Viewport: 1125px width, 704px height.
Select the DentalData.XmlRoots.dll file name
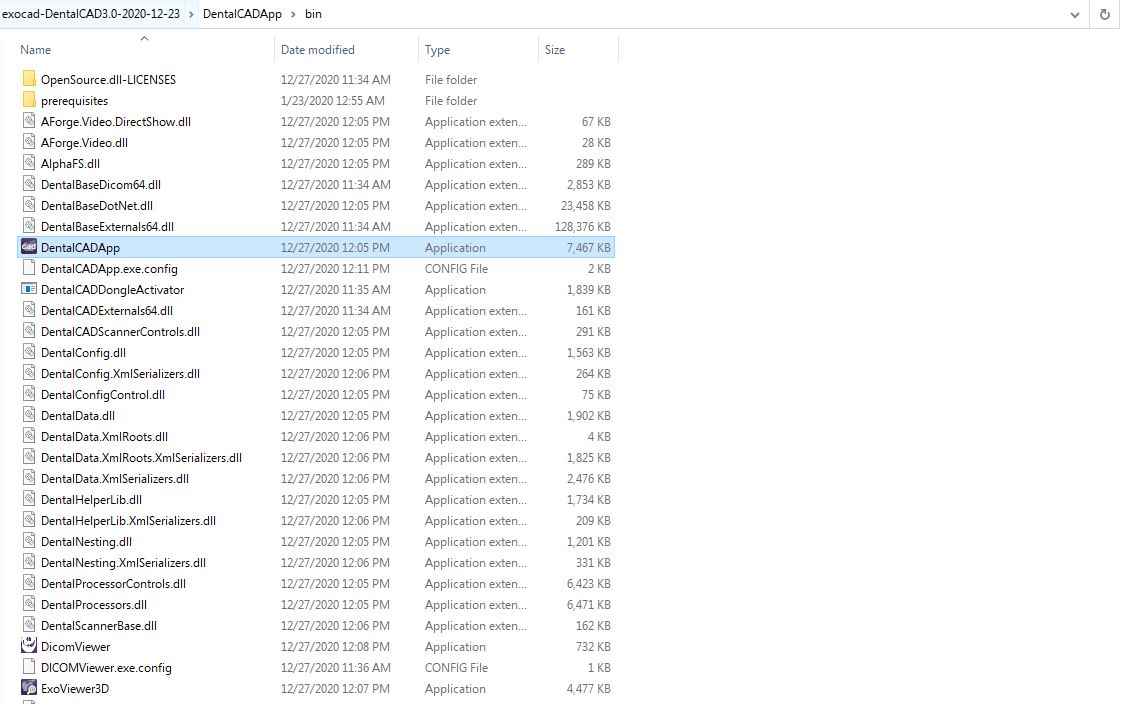[104, 436]
